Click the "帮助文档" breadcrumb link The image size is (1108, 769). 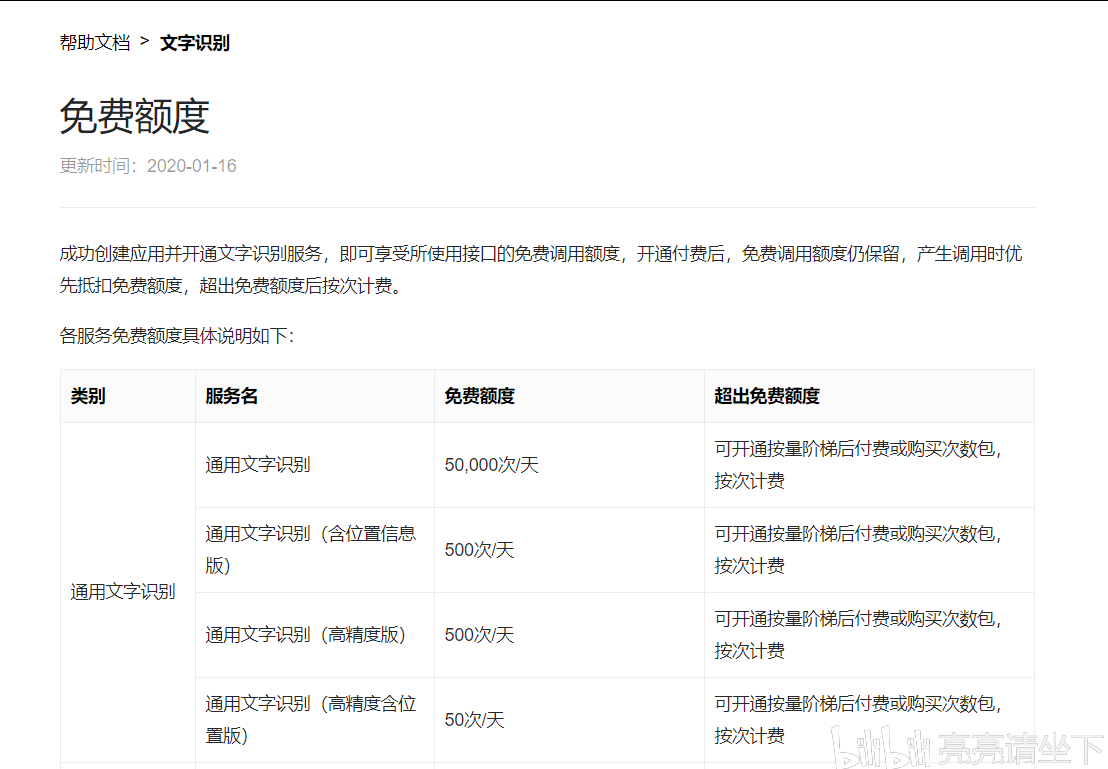pyautogui.click(x=95, y=43)
